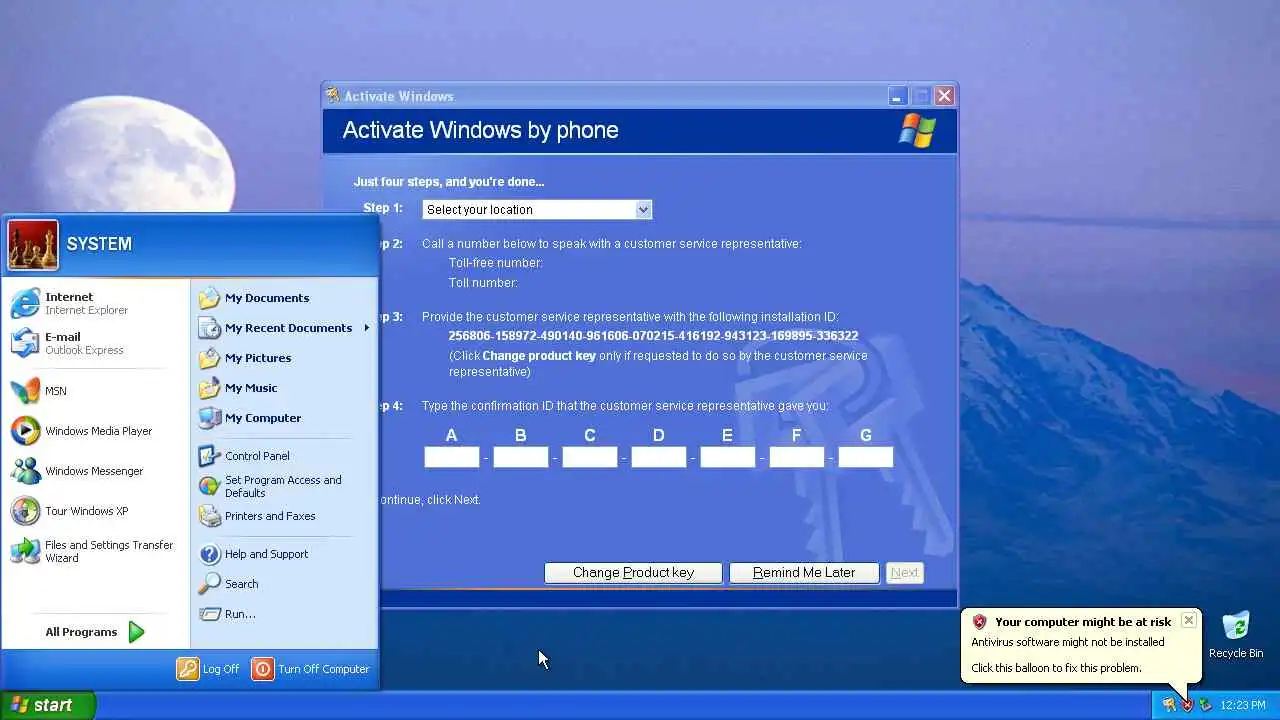Viewport: 1280px width, 720px height.
Task: Close the security warning balloon
Action: point(1188,620)
